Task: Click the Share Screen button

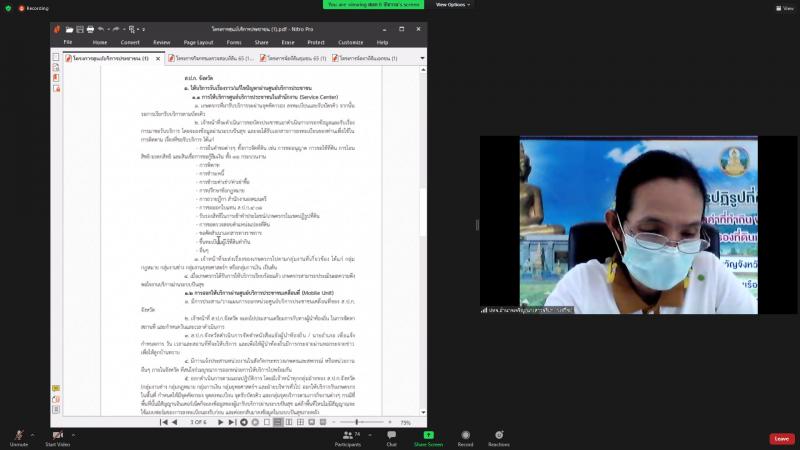Action: click(x=428, y=438)
